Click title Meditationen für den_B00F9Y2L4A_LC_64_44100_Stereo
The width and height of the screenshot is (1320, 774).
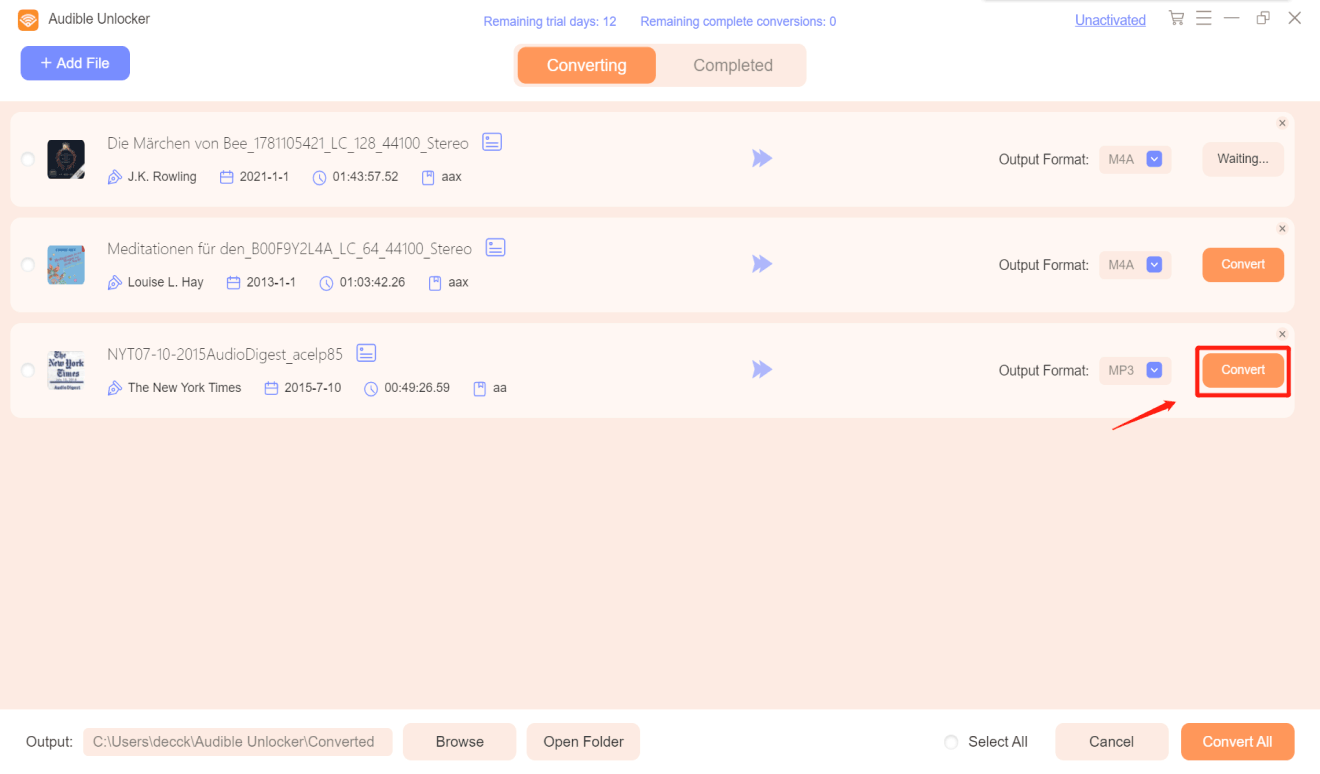click(290, 248)
